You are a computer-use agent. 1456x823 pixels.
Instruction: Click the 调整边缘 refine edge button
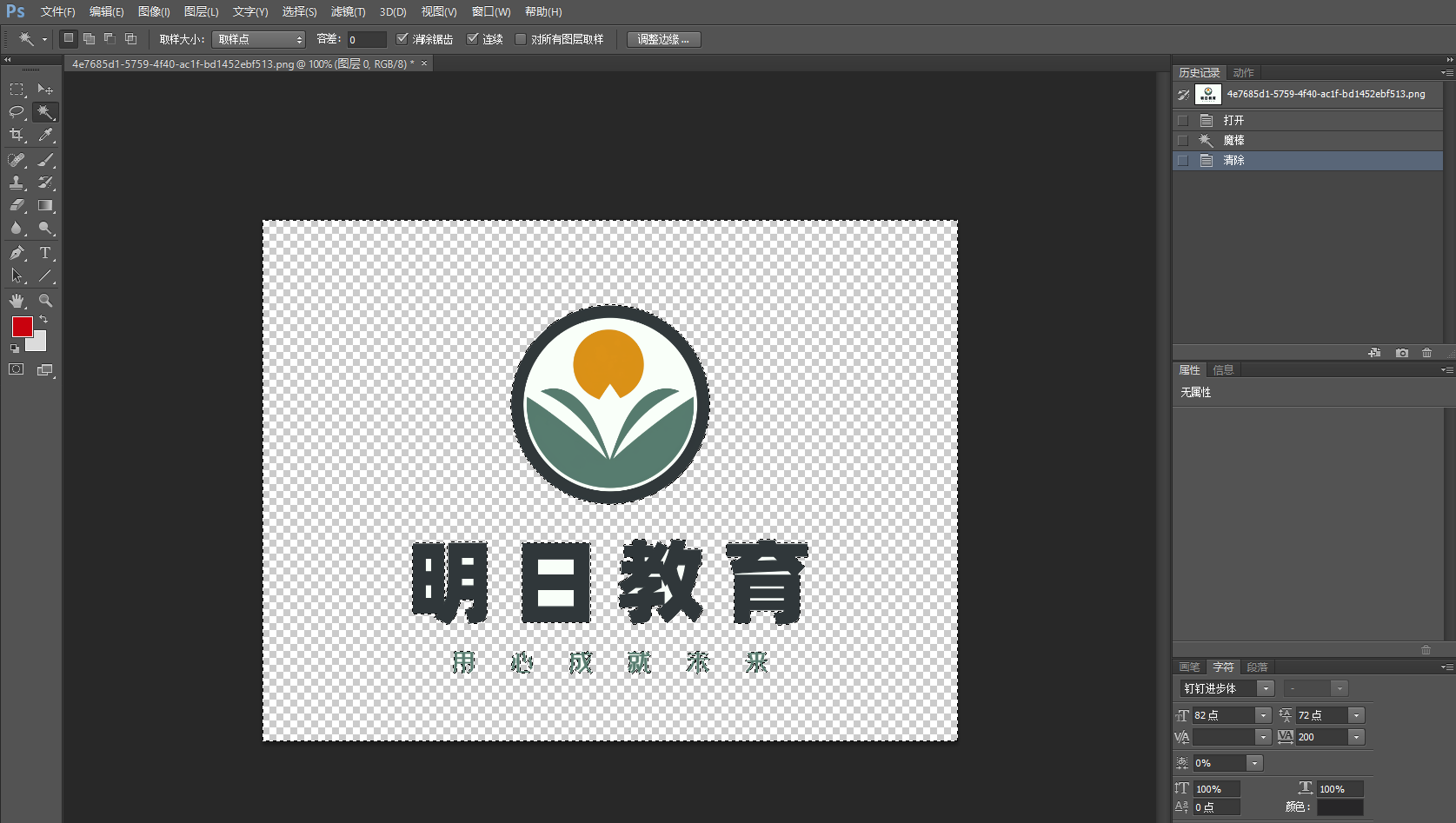click(x=663, y=39)
